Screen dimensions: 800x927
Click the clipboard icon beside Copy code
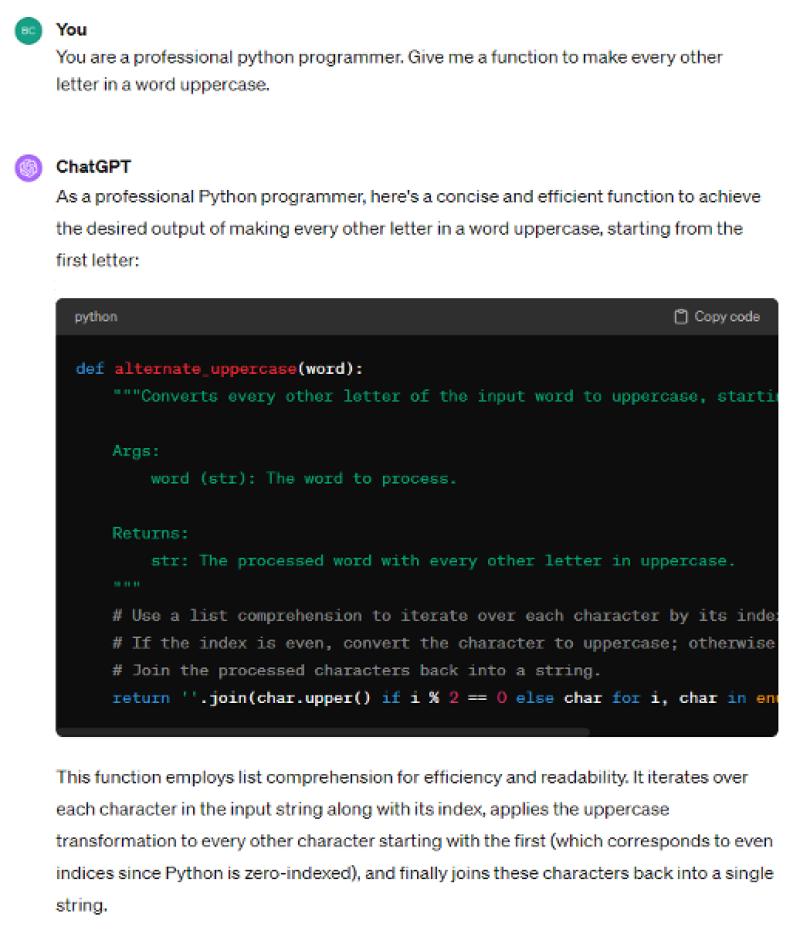pyautogui.click(x=682, y=316)
